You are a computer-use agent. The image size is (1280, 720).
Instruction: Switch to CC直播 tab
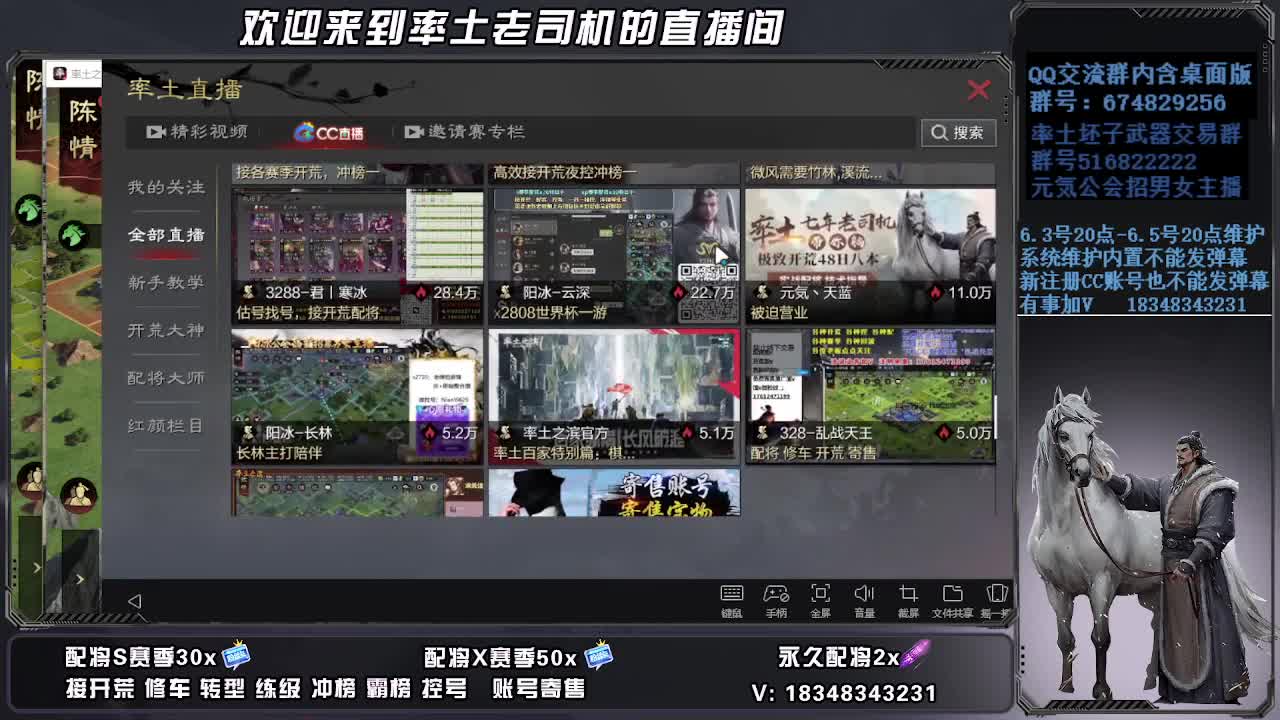(x=328, y=132)
